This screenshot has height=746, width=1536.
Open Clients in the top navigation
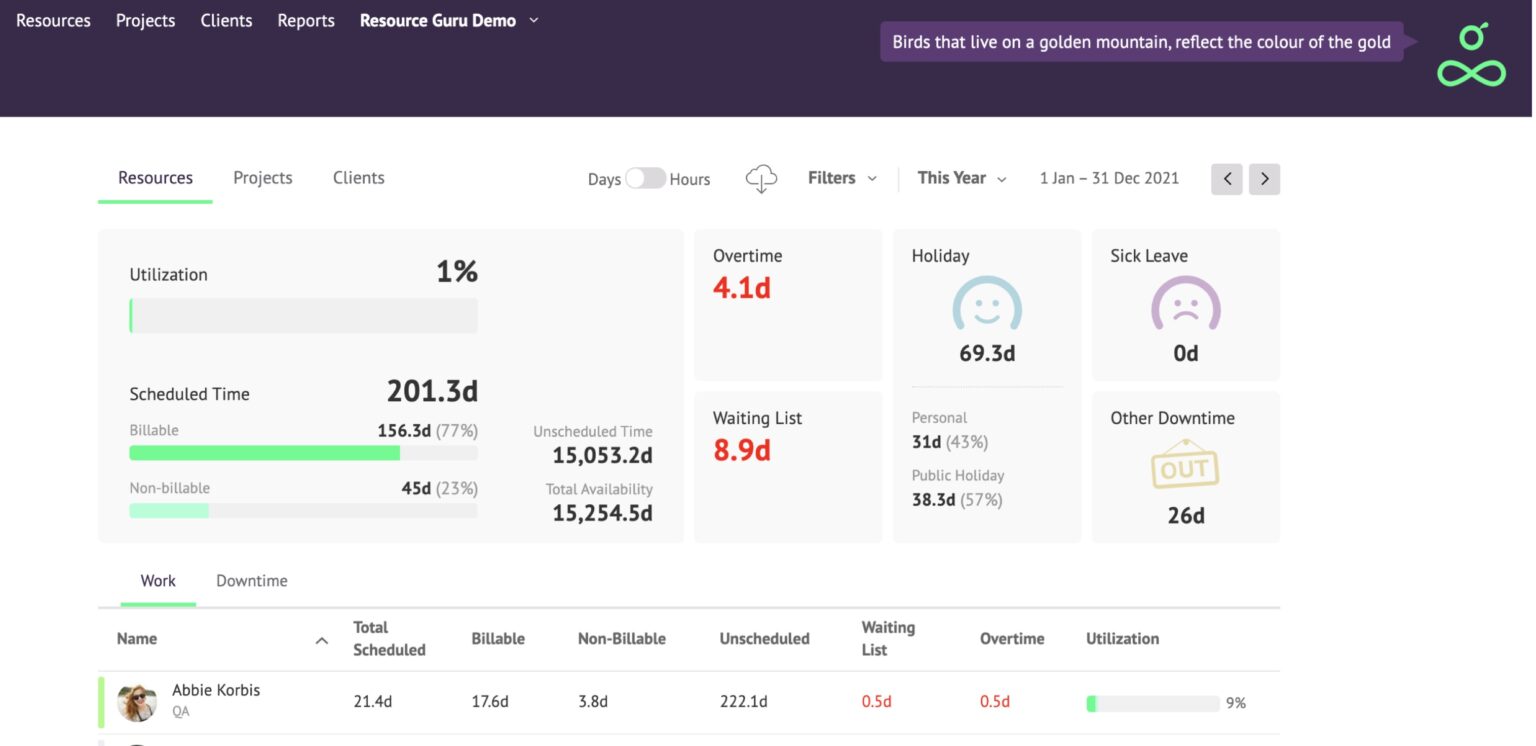226,20
